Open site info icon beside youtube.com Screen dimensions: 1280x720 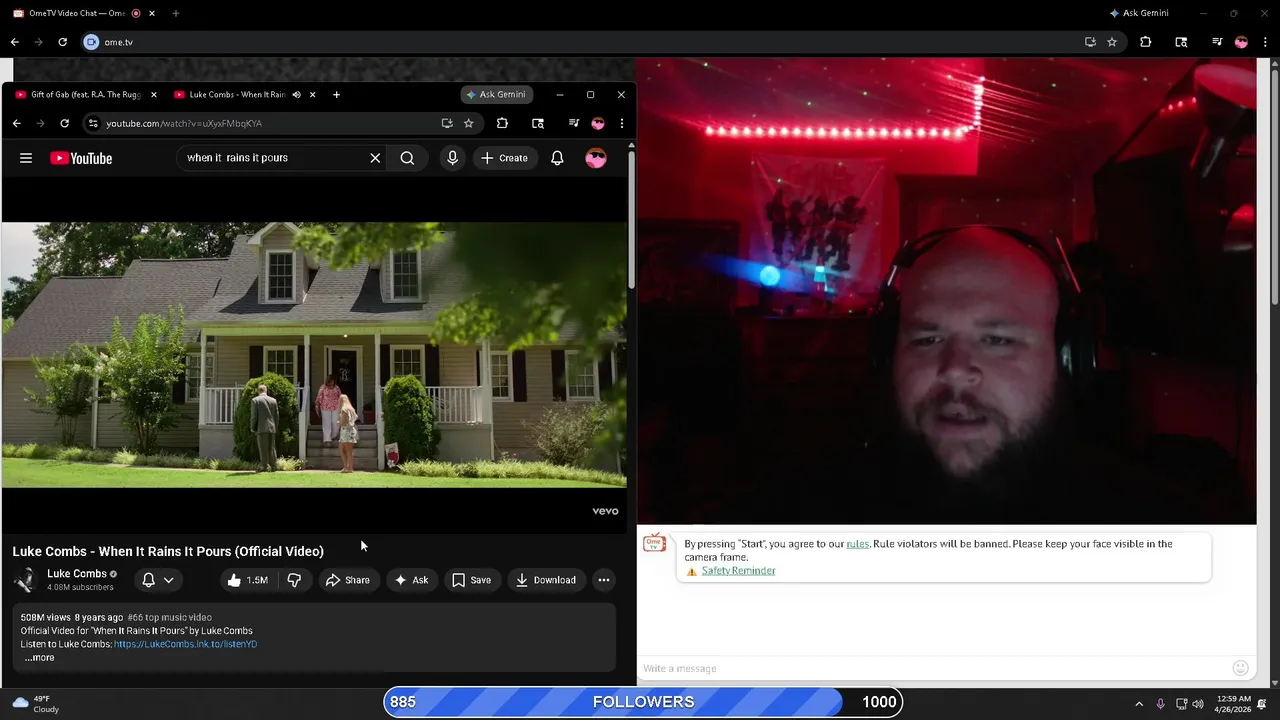93,123
